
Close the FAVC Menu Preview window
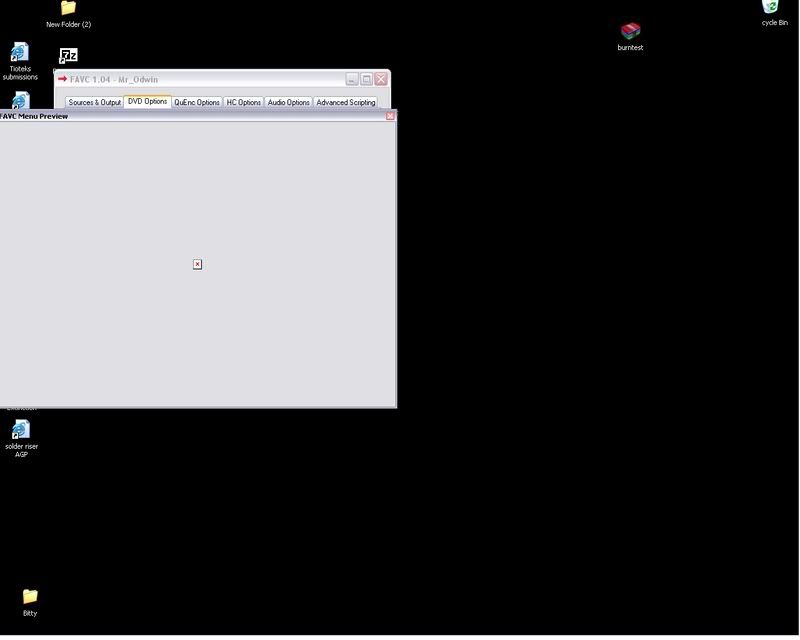tap(390, 116)
